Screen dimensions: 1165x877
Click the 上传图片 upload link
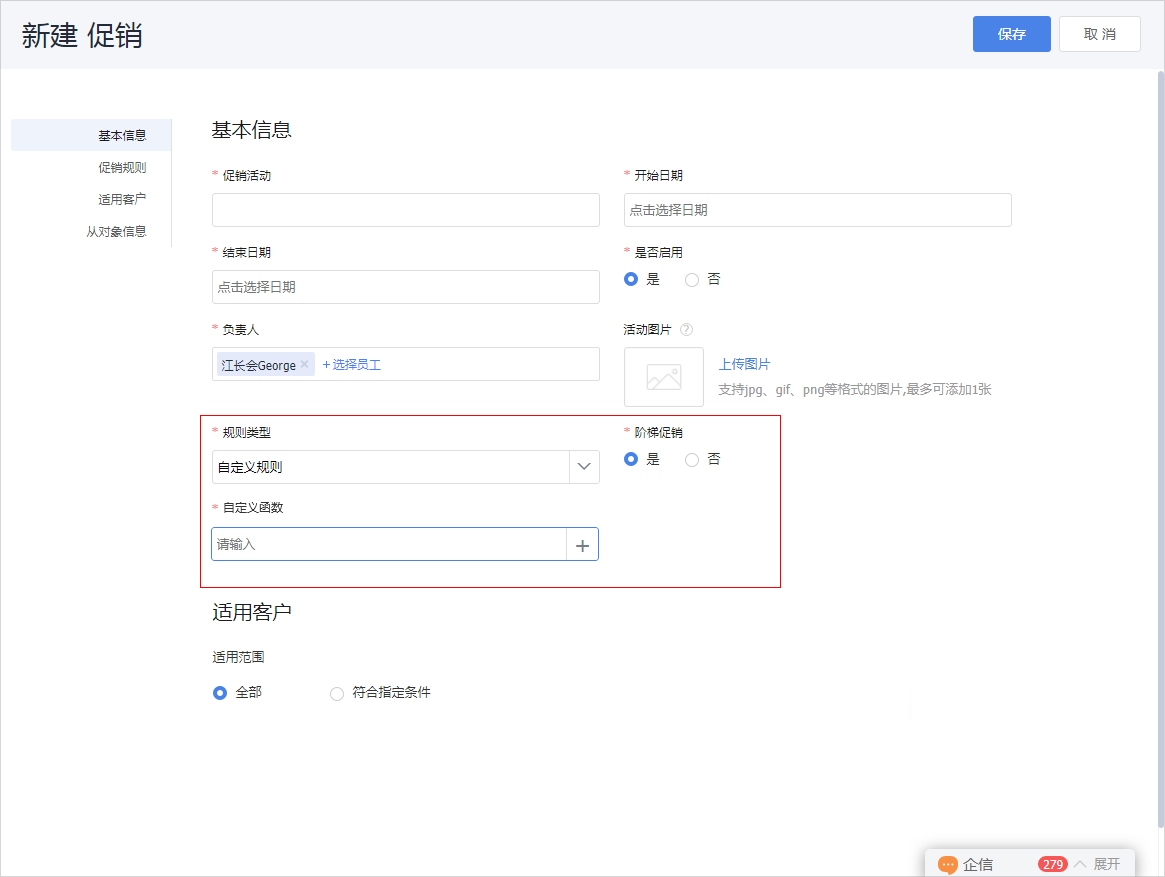point(742,364)
